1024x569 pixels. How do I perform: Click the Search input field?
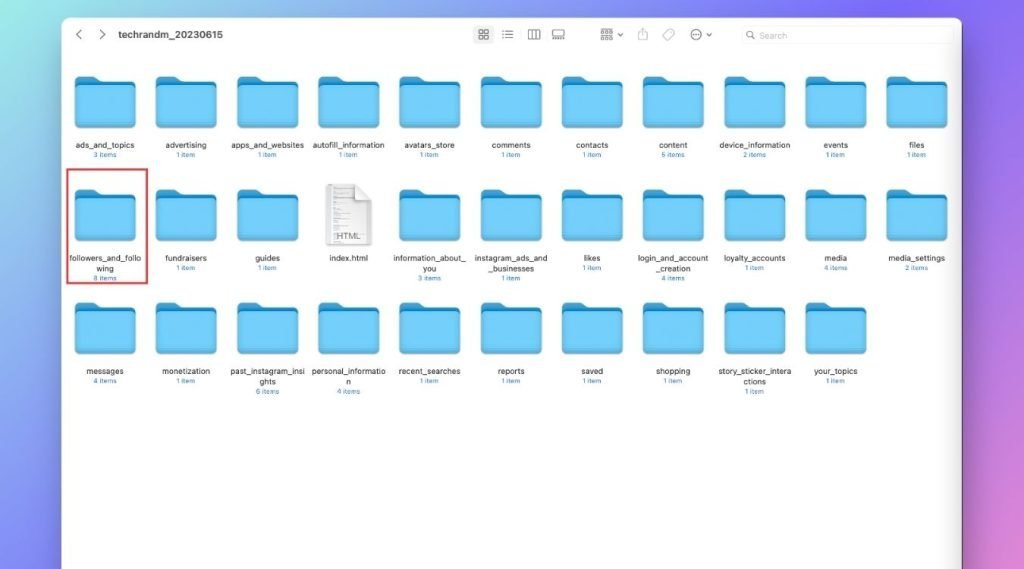[x=850, y=35]
